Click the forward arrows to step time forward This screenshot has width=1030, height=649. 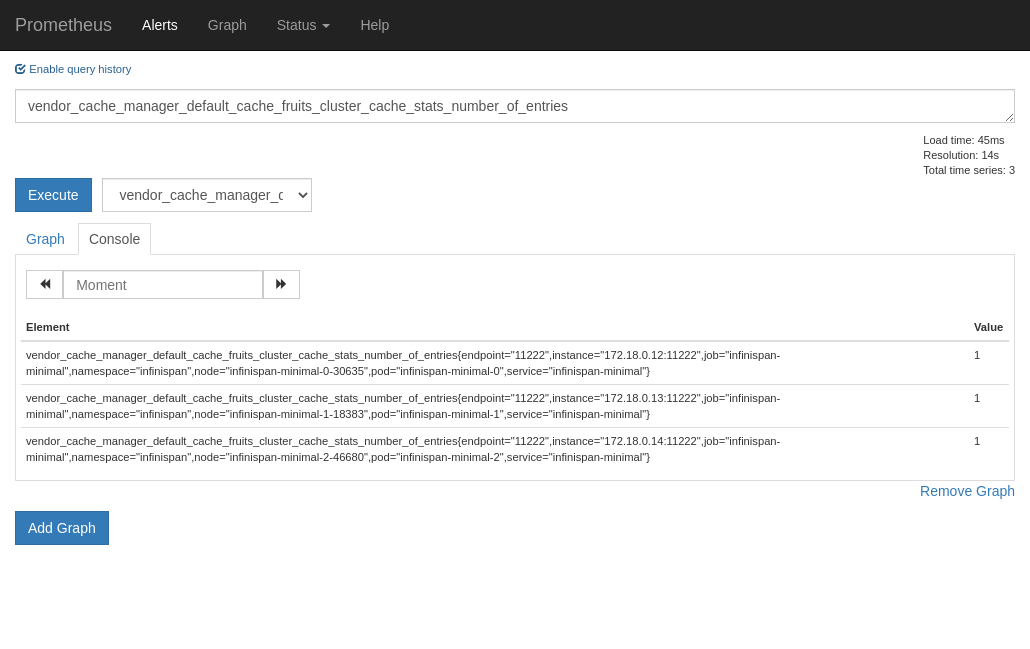[x=281, y=284]
